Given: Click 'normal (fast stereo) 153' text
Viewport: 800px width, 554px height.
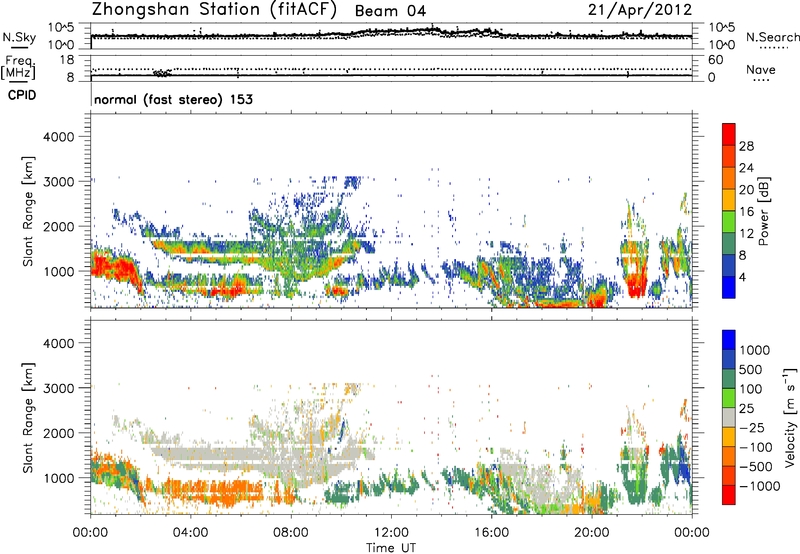Looking at the screenshot, I should click(173, 99).
